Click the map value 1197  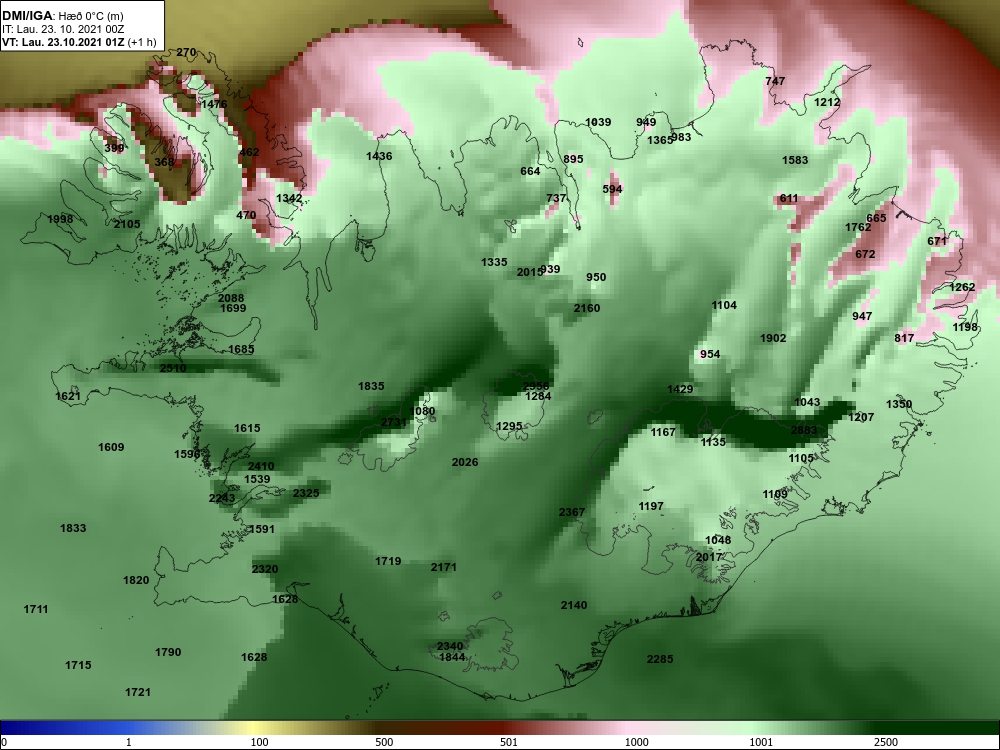(651, 506)
